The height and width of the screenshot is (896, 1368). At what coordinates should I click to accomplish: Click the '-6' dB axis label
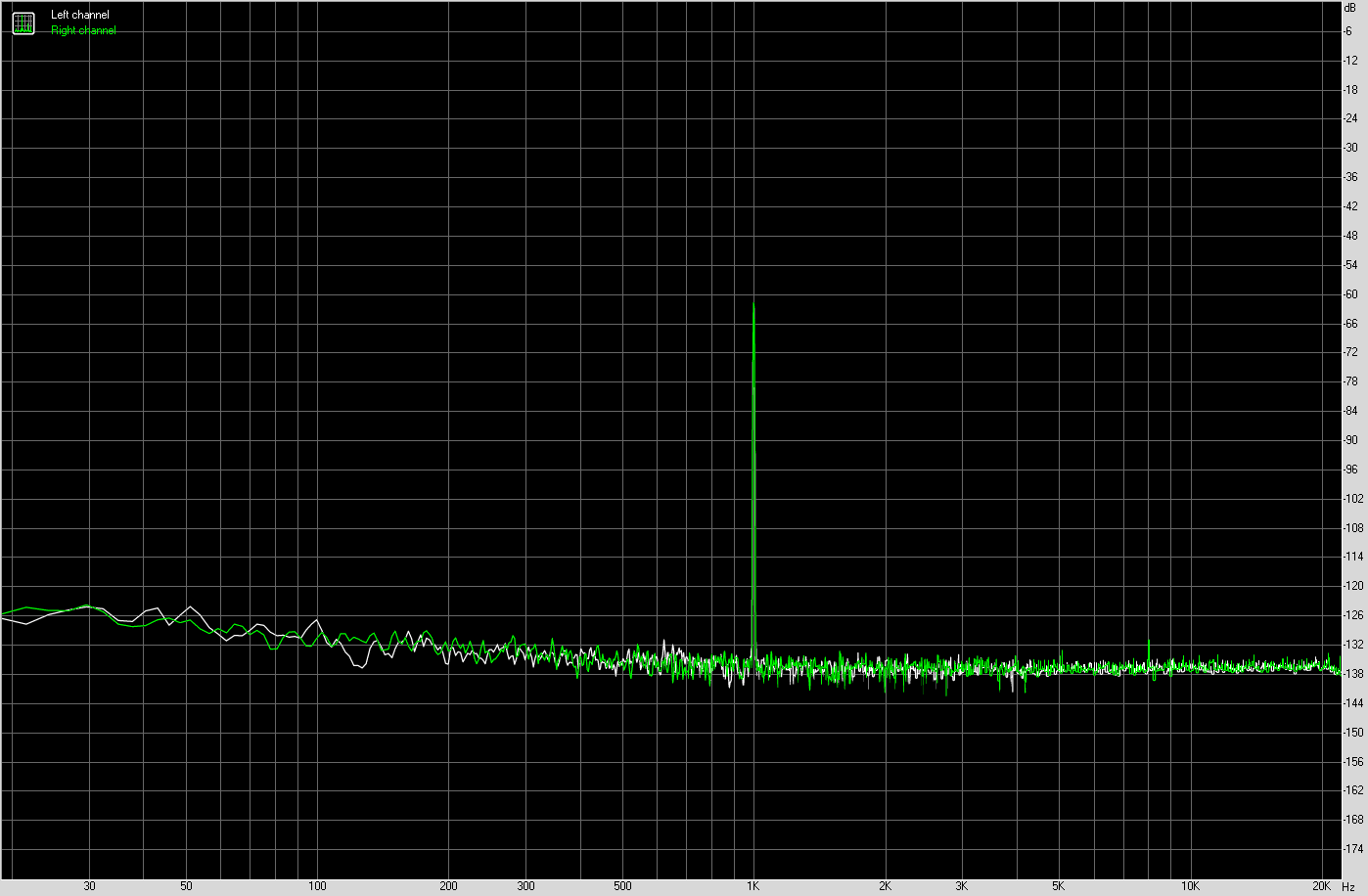pyautogui.click(x=1348, y=31)
